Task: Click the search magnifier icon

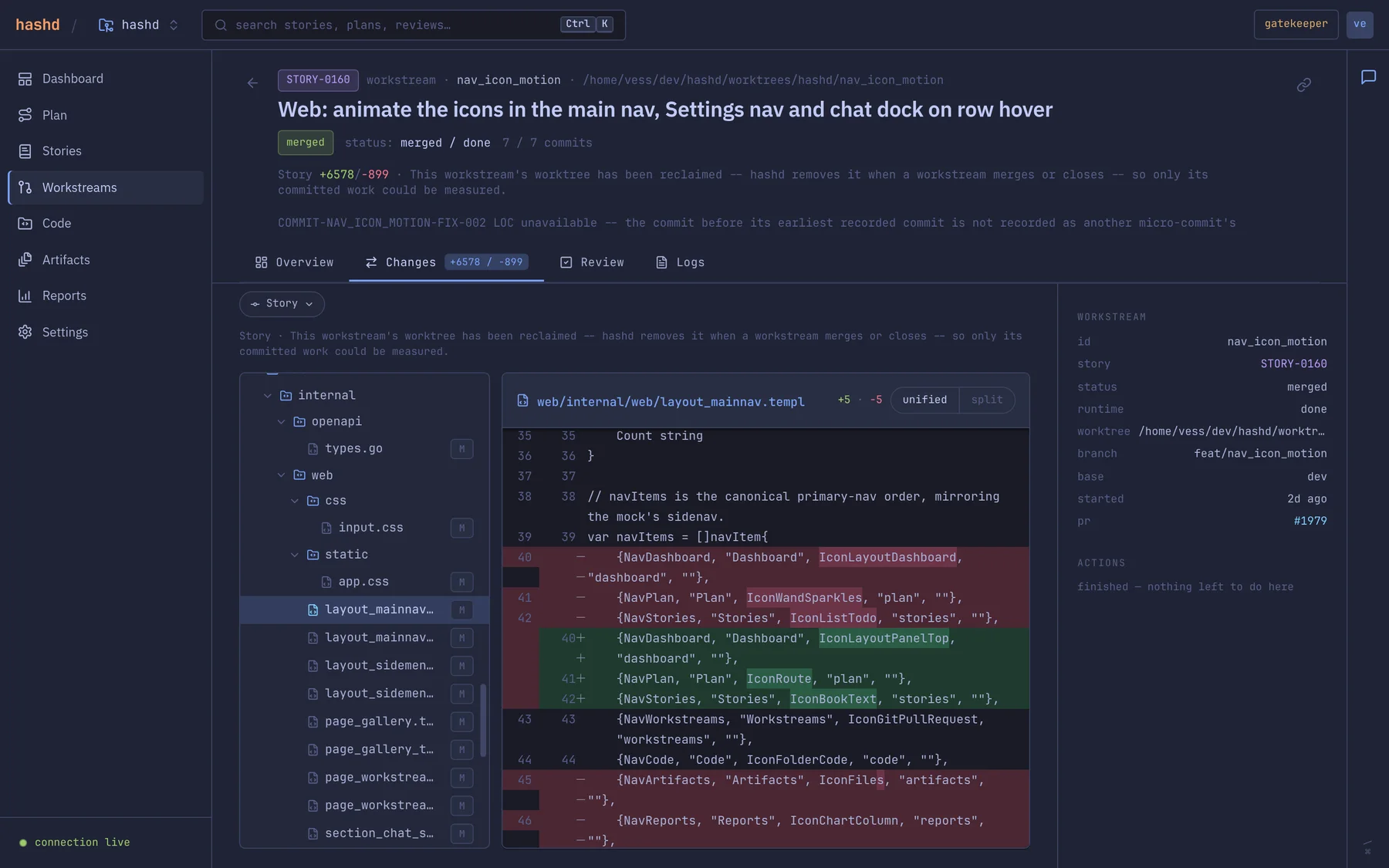Action: click(x=221, y=25)
